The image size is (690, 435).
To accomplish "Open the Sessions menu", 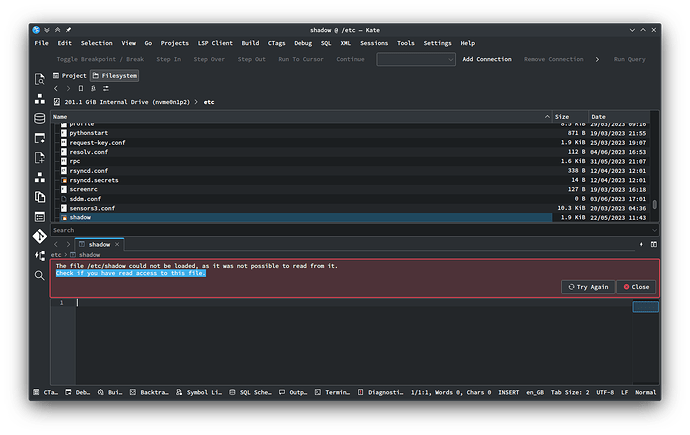I will pyautogui.click(x=374, y=43).
